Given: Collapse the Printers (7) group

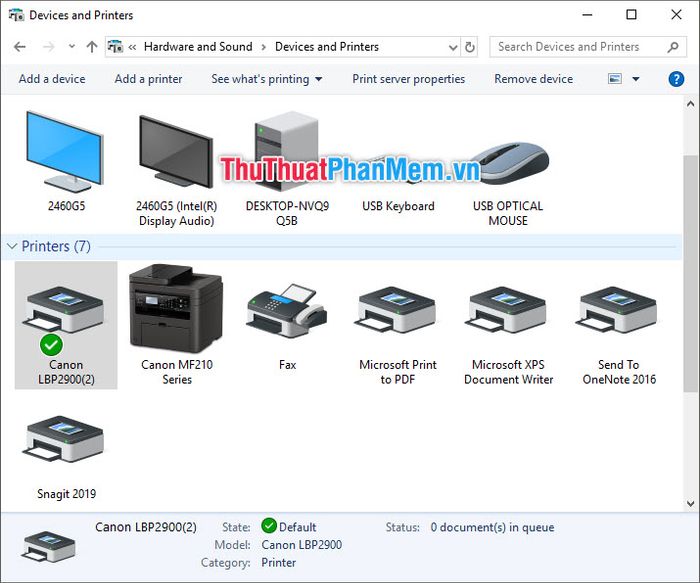Looking at the screenshot, I should (x=12, y=246).
